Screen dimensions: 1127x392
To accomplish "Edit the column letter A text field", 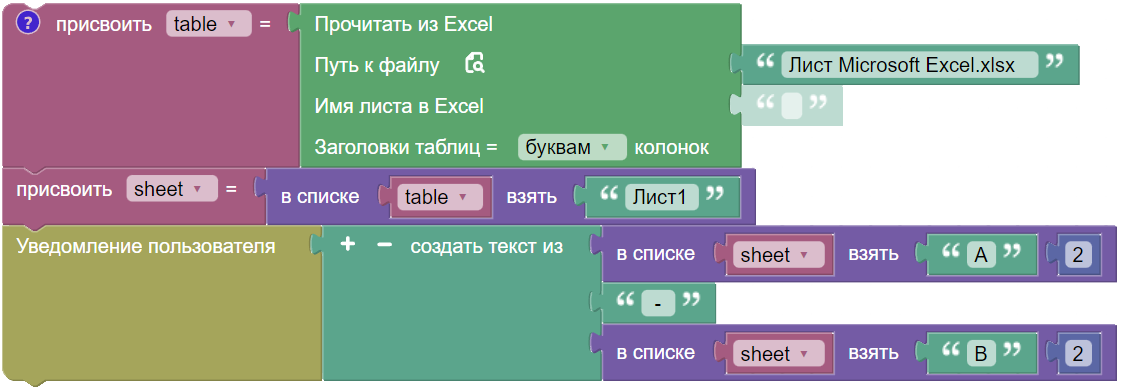I will click(x=981, y=255).
